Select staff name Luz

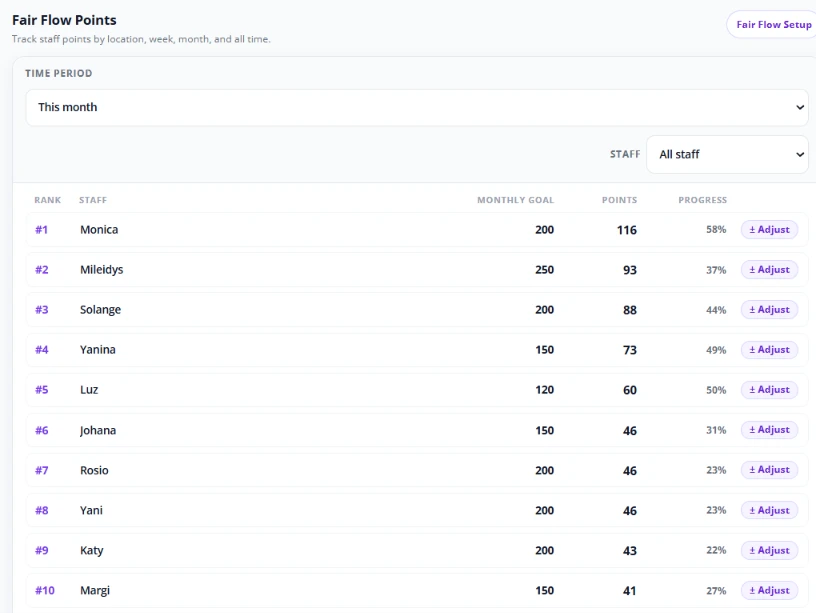[x=89, y=390]
